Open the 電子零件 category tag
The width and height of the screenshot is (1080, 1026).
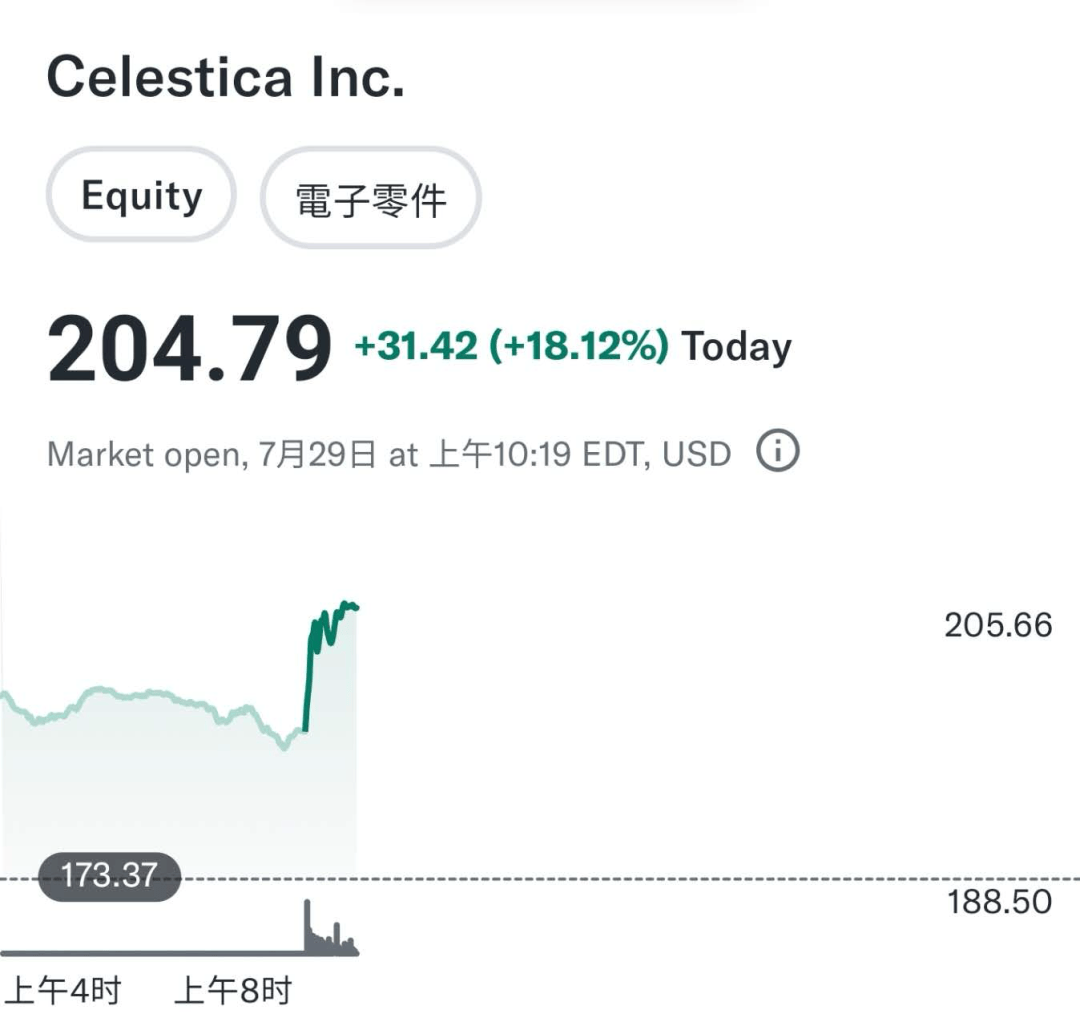(x=371, y=198)
